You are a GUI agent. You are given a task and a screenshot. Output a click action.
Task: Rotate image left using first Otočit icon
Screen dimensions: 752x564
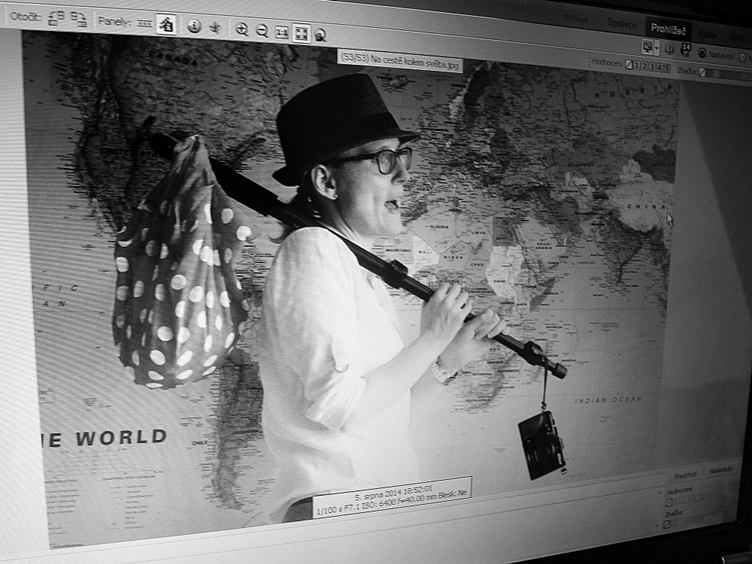(57, 18)
